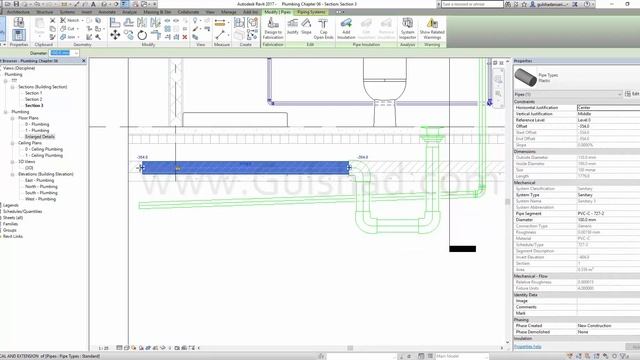Click Cap Open Ends tool
The height and width of the screenshot is (360, 640).
[323, 29]
